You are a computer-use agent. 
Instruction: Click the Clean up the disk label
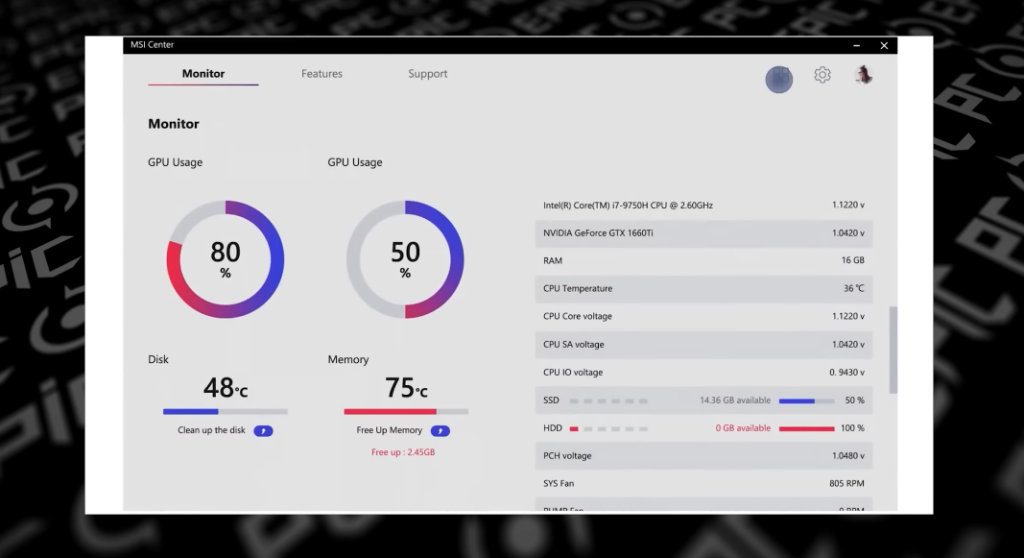pyautogui.click(x=212, y=430)
